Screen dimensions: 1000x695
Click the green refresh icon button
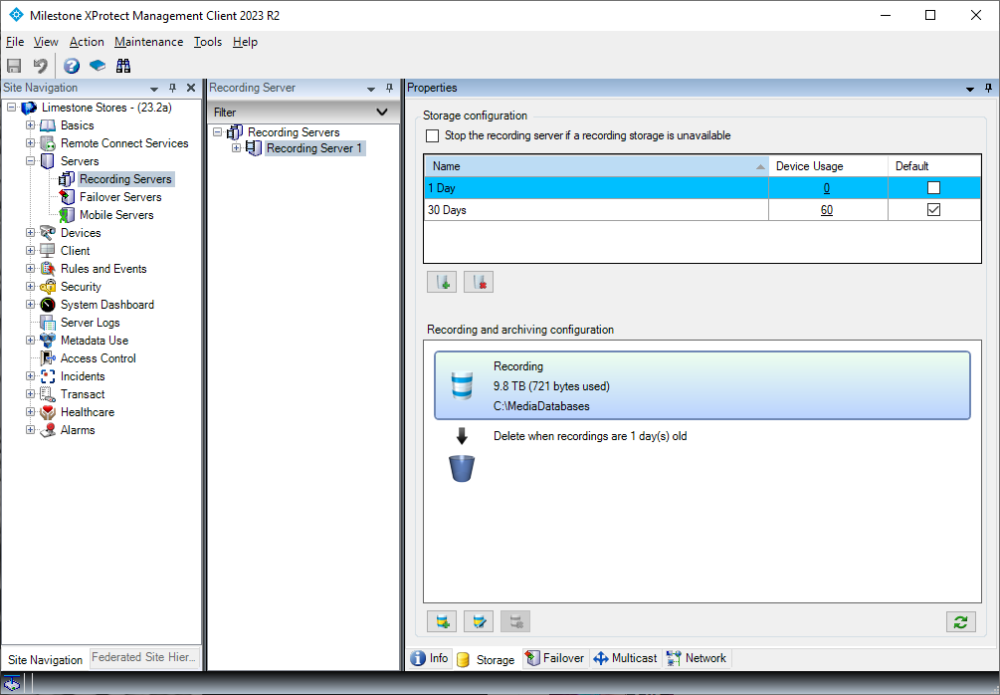pos(960,622)
